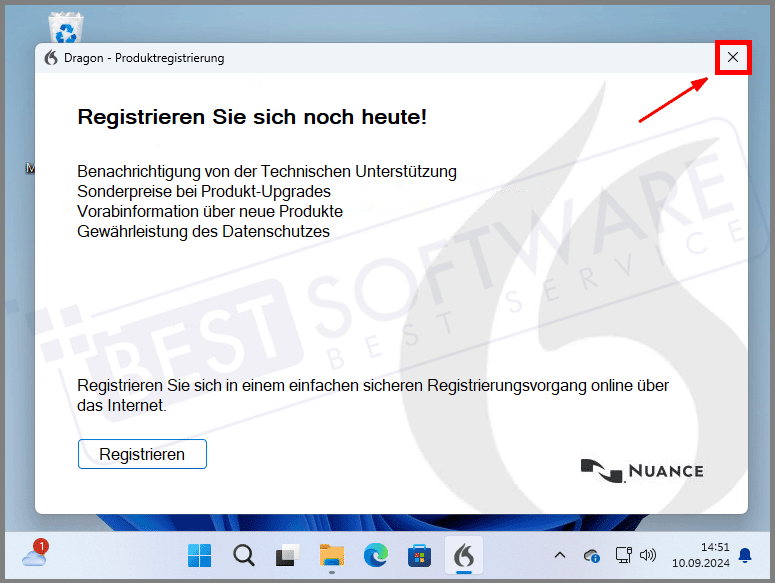Open Microsoft Edge from taskbar
This screenshot has width=775, height=583.
(x=376, y=555)
